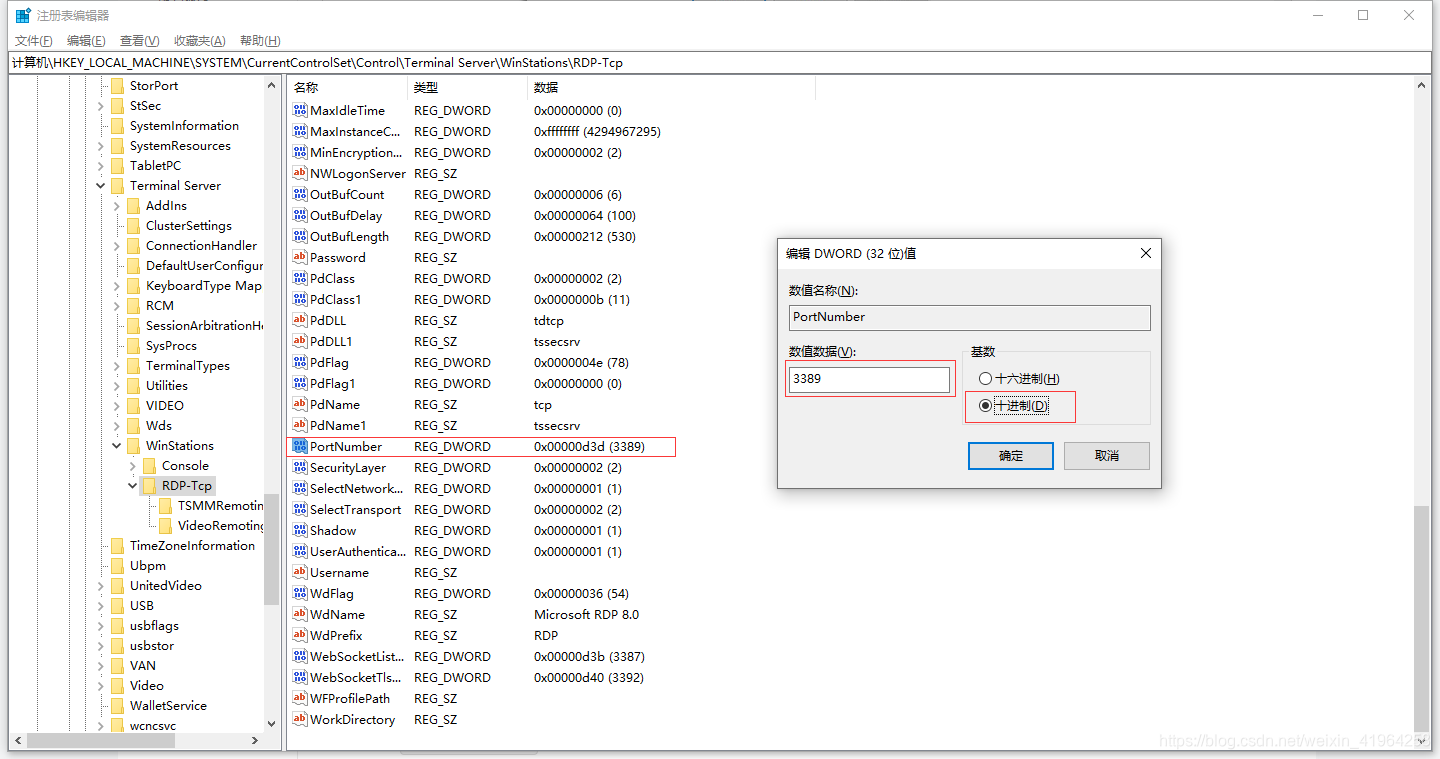This screenshot has height=759, width=1440.
Task: Select the UnitedVideo tree item
Action: pos(165,585)
